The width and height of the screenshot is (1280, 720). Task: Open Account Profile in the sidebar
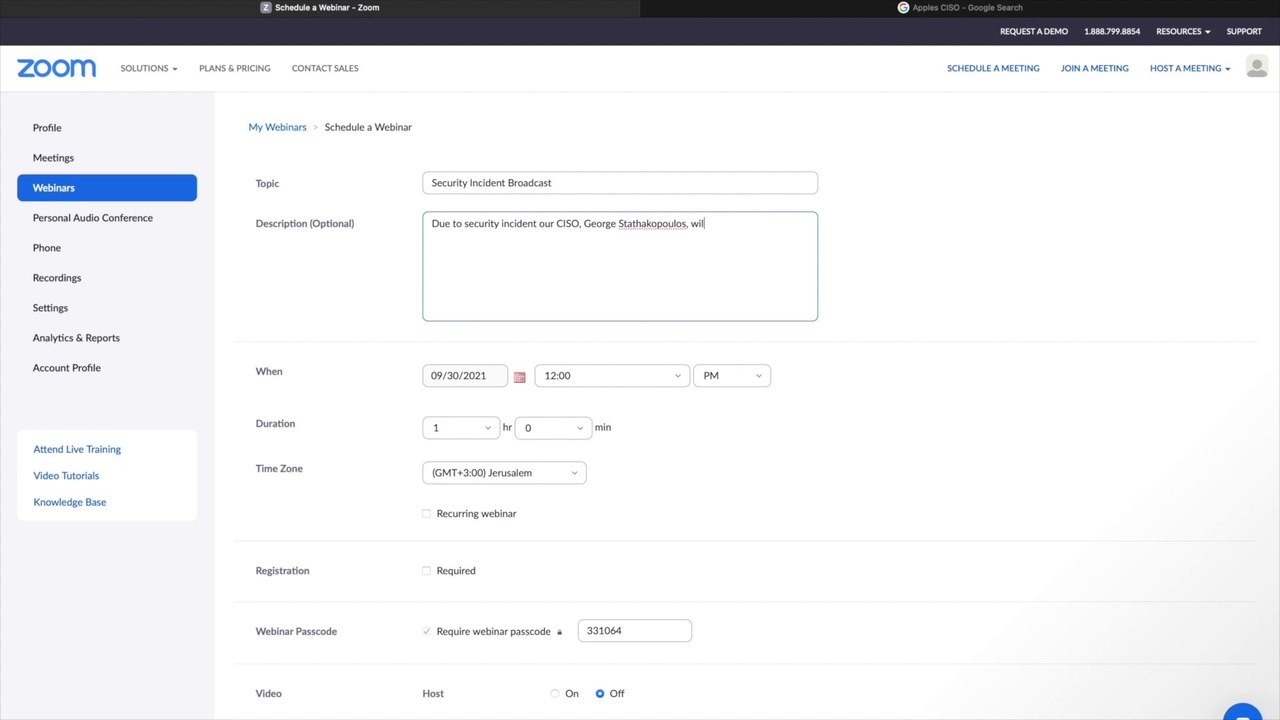tap(66, 368)
